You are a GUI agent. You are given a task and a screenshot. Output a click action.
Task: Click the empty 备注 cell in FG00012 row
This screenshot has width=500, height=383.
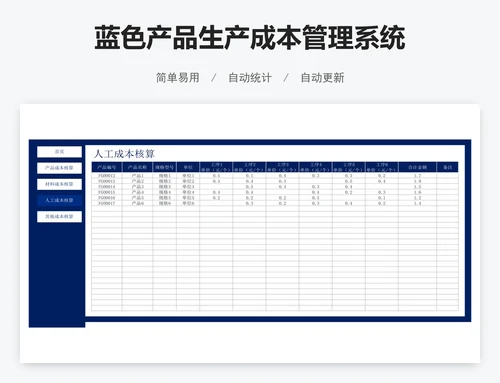[x=448, y=176]
